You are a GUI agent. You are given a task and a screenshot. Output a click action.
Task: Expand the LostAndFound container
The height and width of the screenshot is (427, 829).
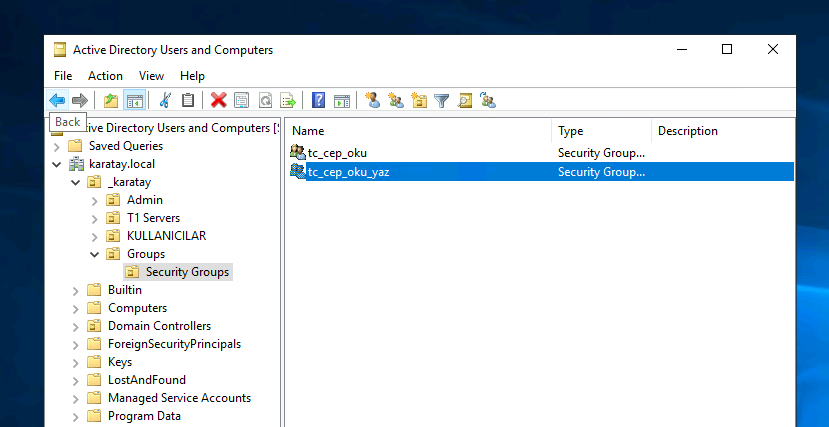coord(76,380)
